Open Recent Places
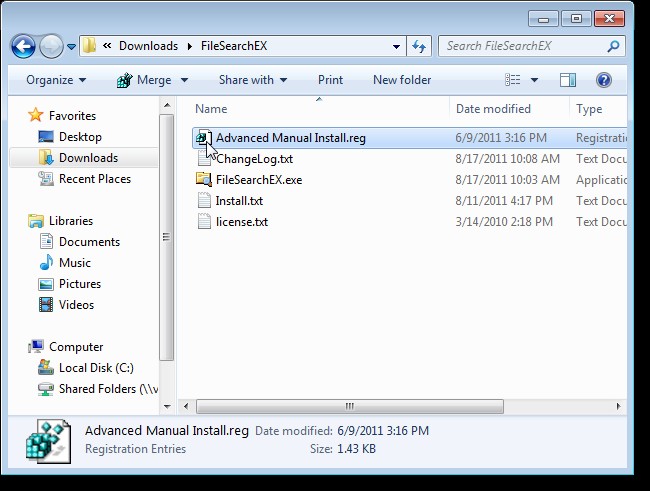 [x=95, y=179]
